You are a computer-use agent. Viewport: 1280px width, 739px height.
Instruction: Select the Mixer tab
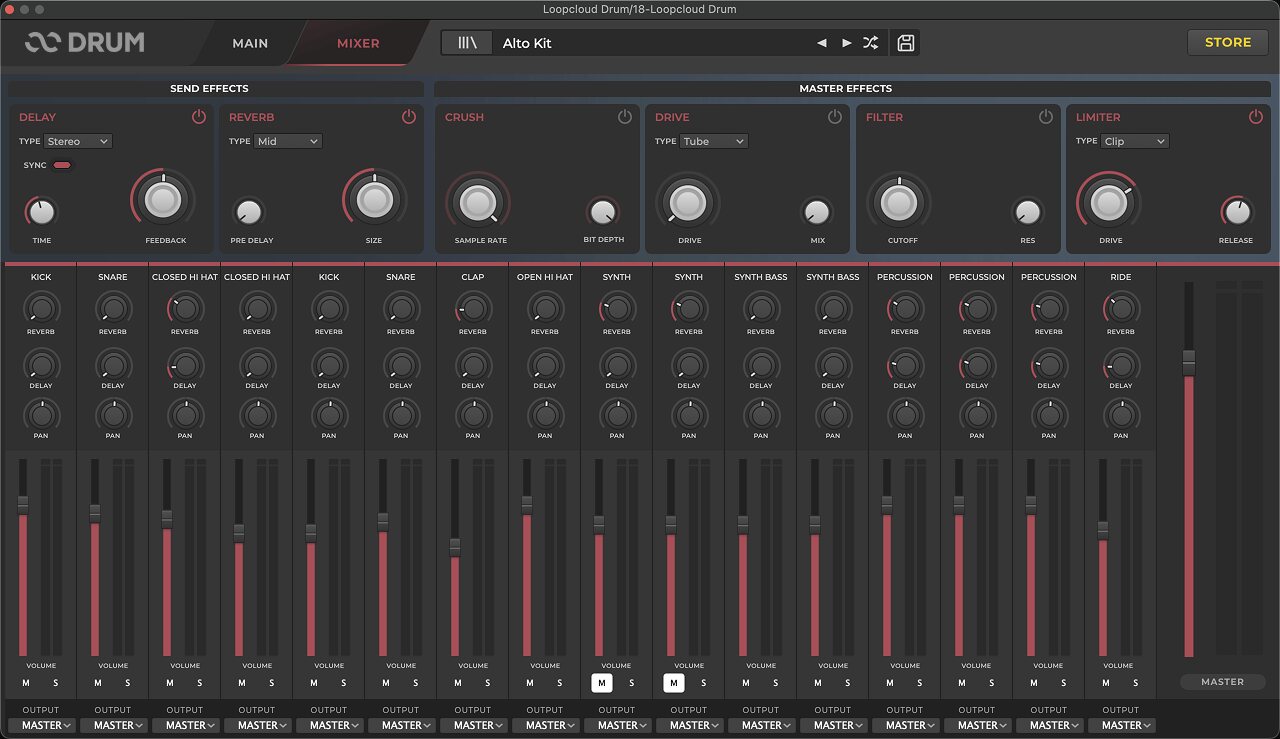[x=358, y=43]
